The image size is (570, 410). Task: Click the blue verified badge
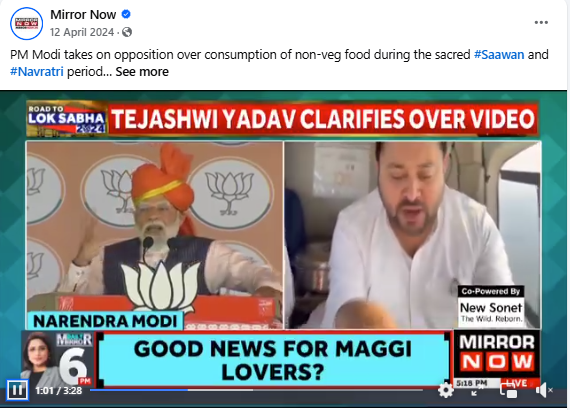coord(126,14)
